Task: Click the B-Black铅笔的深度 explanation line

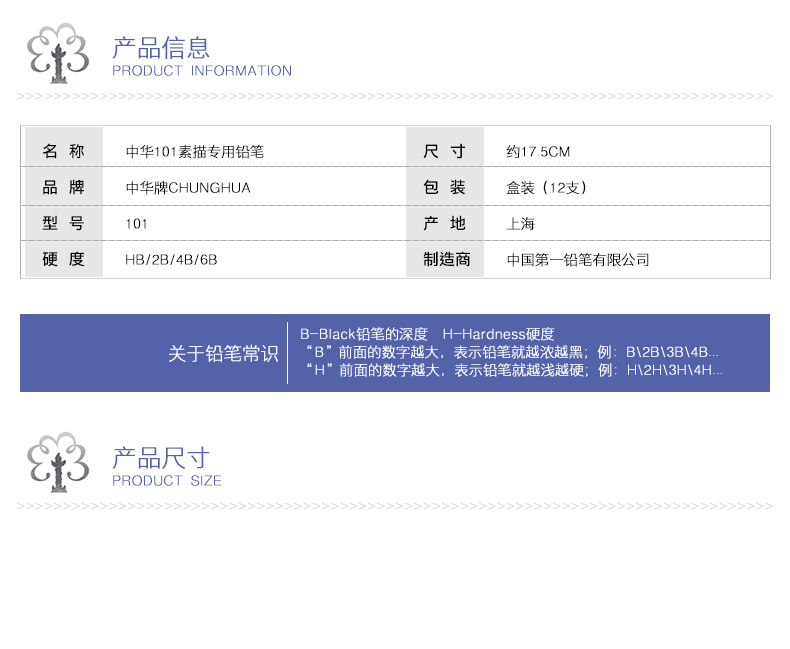Action: click(x=364, y=334)
